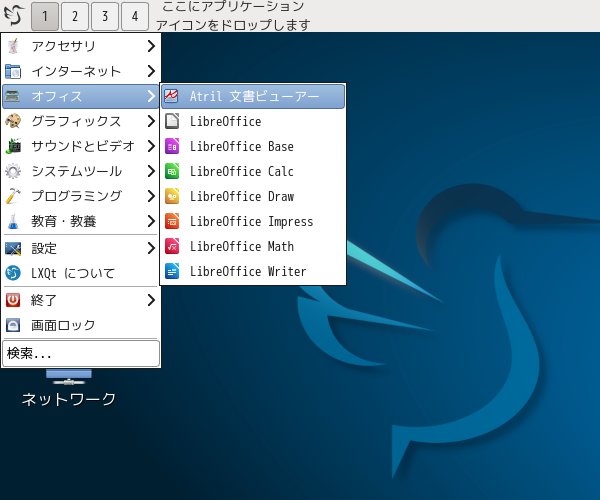Click the Sound and Video (サウンドとビデオ) icon
The height and width of the screenshot is (500, 600).
(x=13, y=146)
